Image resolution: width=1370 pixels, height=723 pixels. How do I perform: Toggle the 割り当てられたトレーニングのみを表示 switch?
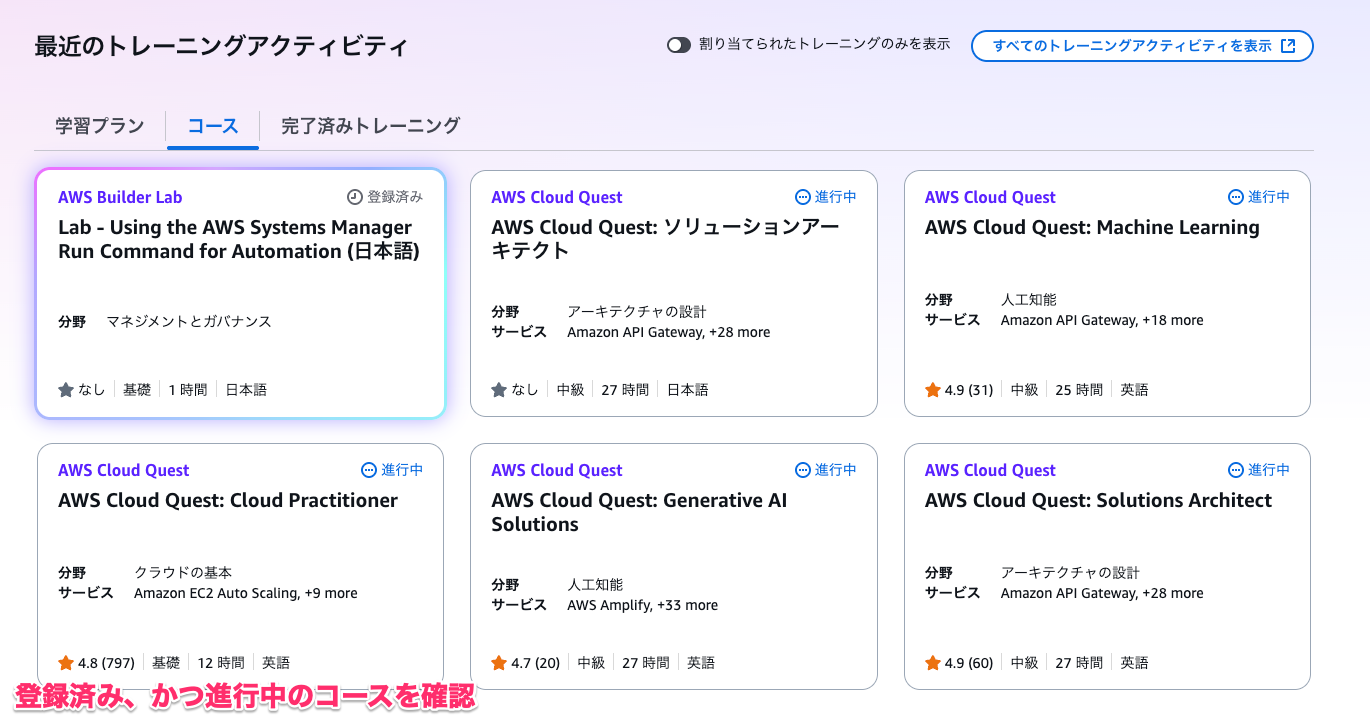[679, 45]
